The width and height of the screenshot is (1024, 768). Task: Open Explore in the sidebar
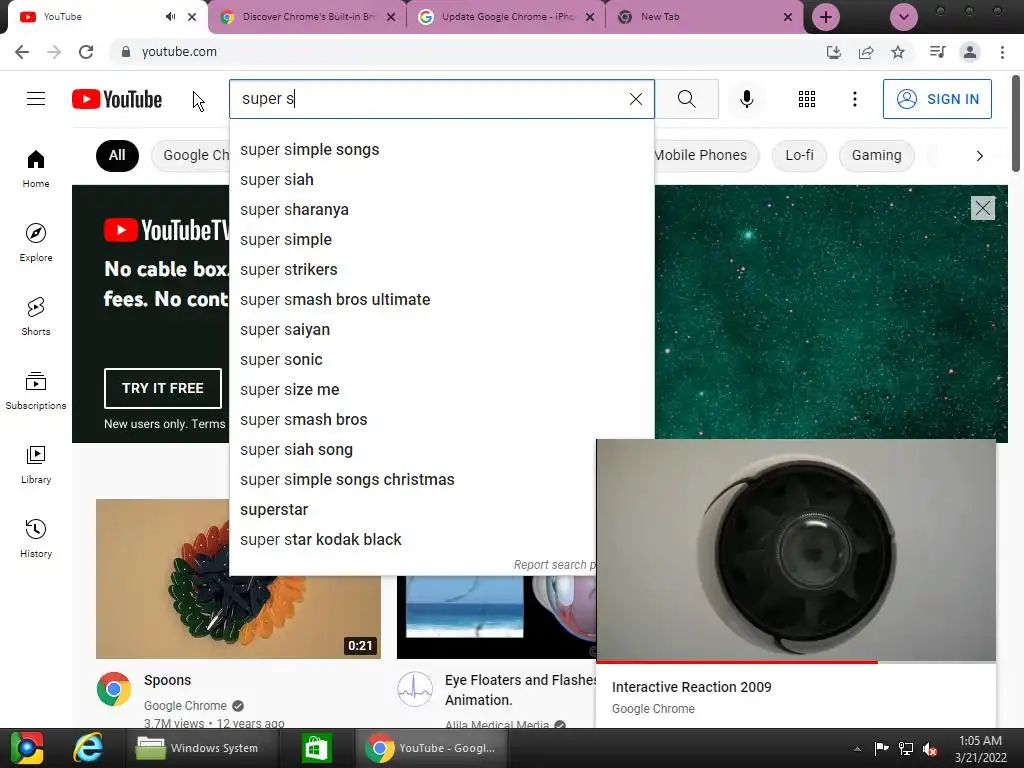click(36, 242)
